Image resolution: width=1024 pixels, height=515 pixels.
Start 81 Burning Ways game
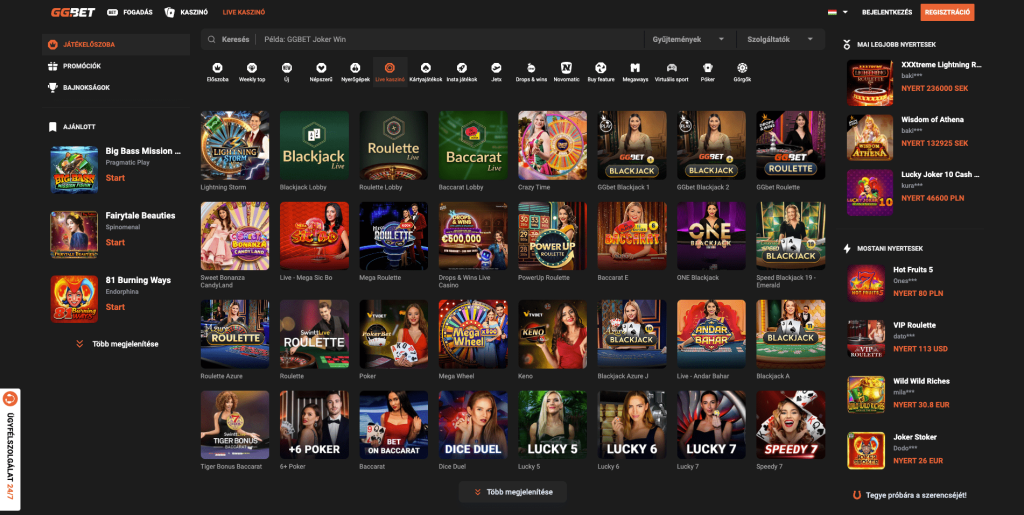[x=115, y=307]
